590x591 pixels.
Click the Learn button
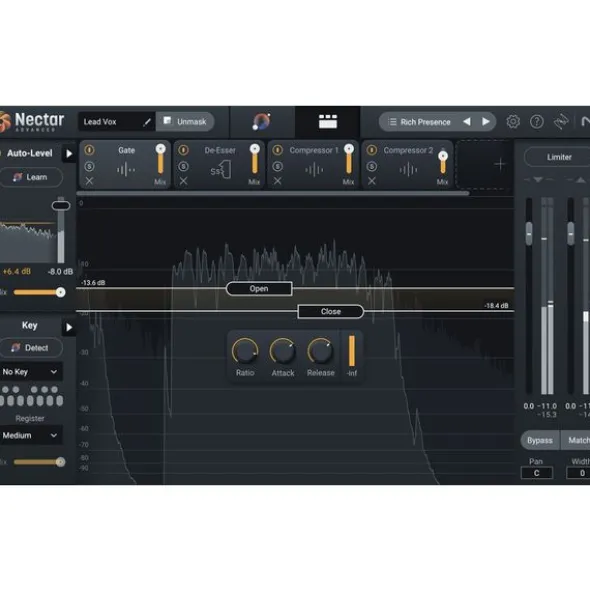(x=31, y=177)
